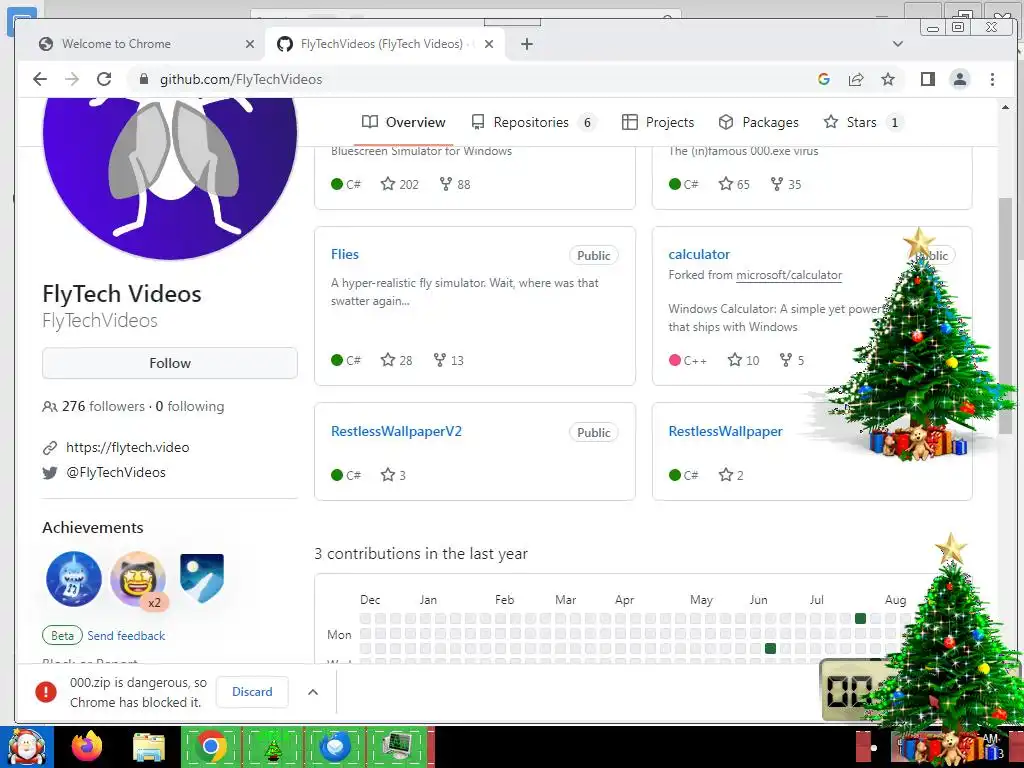The width and height of the screenshot is (1024, 768).
Task: Click the Follow button
Action: 170,363
